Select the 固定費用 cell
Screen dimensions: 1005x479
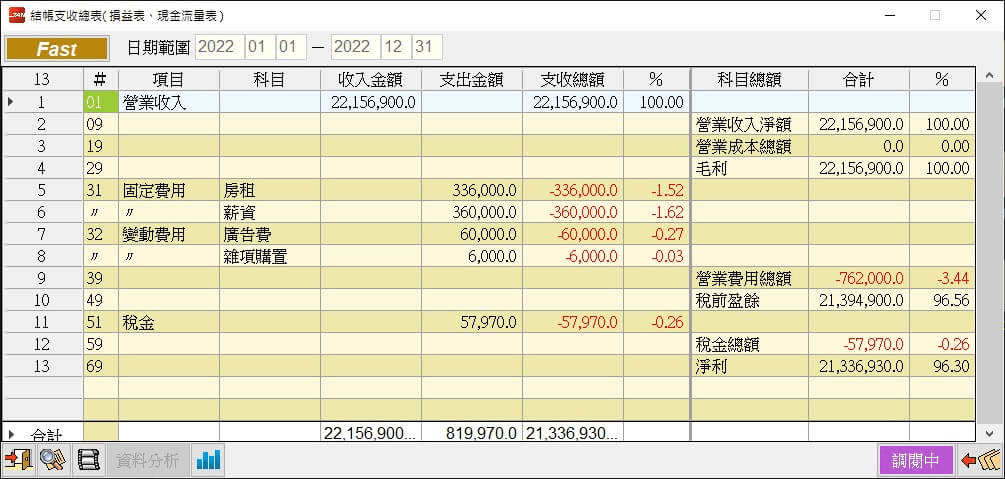click(x=169, y=190)
